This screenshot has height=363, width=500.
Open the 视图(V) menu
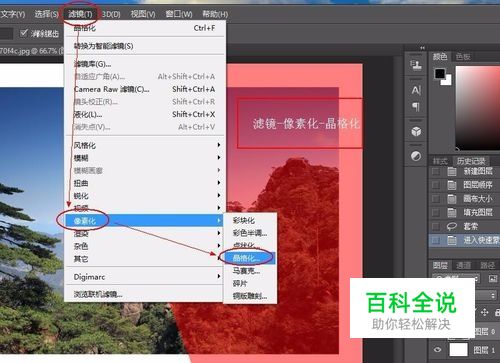pos(143,14)
